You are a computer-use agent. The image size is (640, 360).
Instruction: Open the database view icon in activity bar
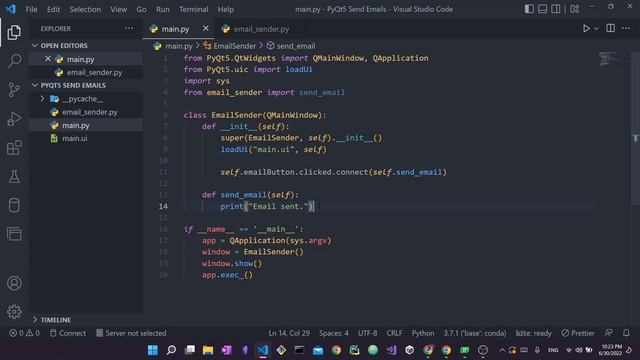tap(14, 205)
